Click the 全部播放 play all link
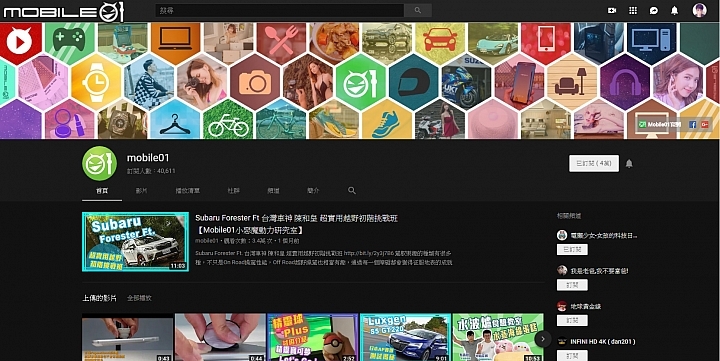Image resolution: width=720 pixels, height=361 pixels. tap(140, 298)
